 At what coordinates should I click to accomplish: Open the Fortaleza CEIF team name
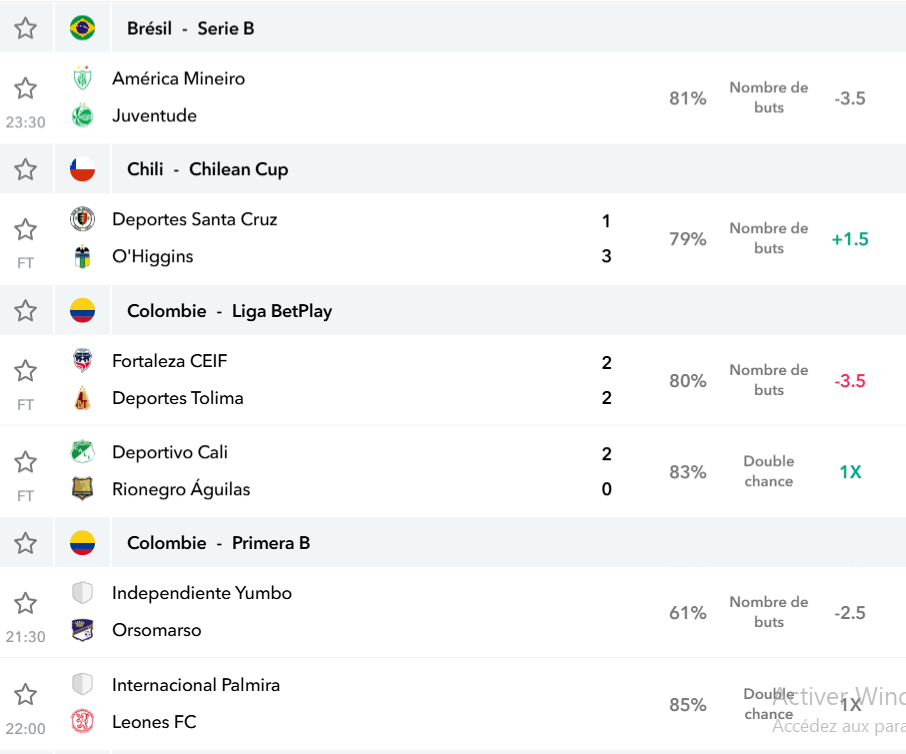click(x=170, y=361)
